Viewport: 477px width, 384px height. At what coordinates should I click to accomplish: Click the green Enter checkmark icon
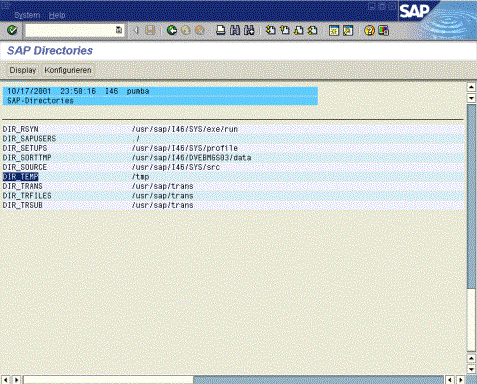tap(12, 30)
